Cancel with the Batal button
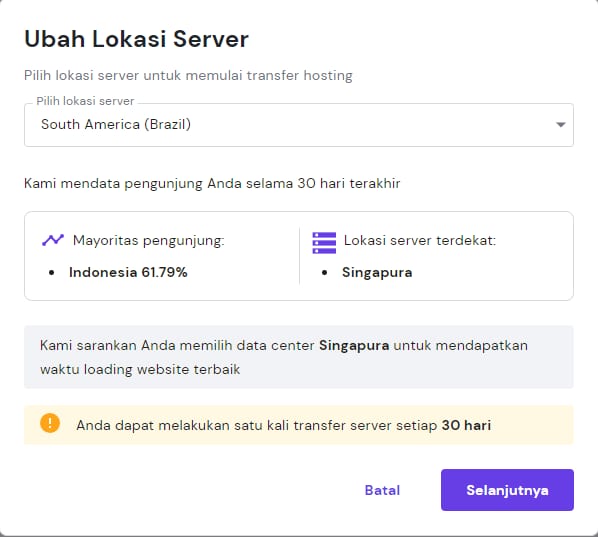 click(x=382, y=490)
